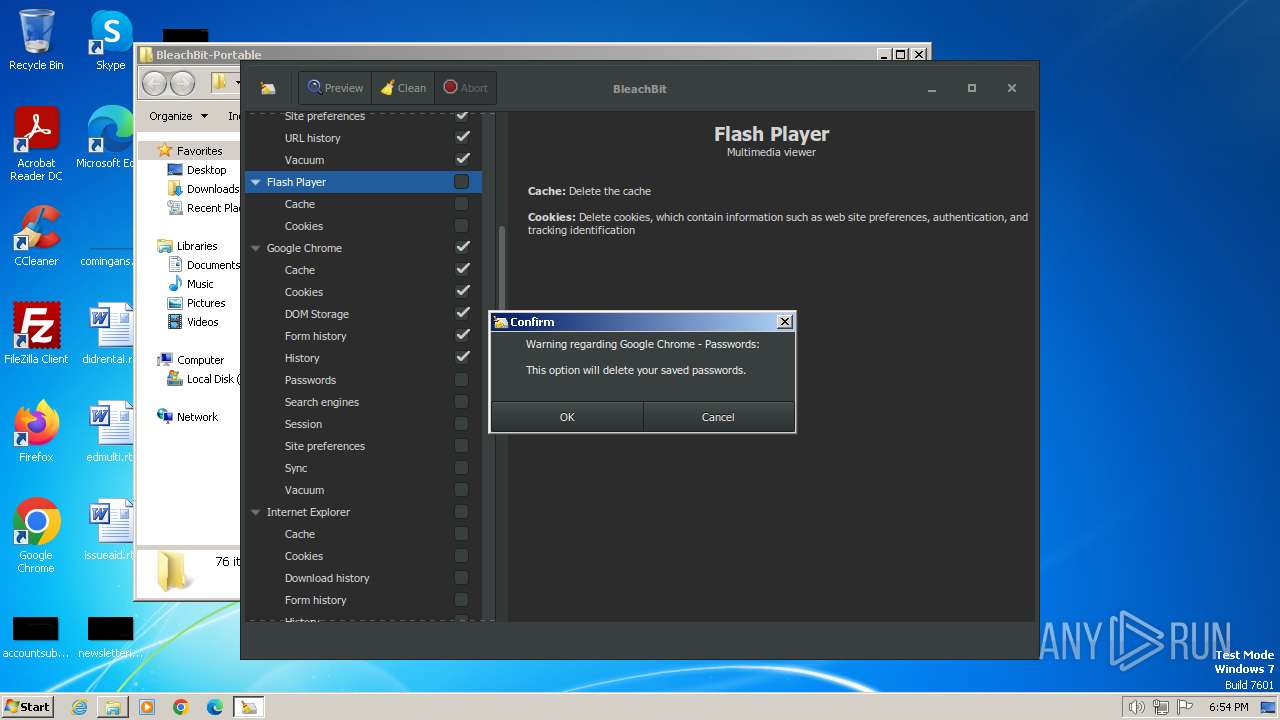The image size is (1280, 720).
Task: Launch Skype from the desktop
Action: tap(110, 40)
